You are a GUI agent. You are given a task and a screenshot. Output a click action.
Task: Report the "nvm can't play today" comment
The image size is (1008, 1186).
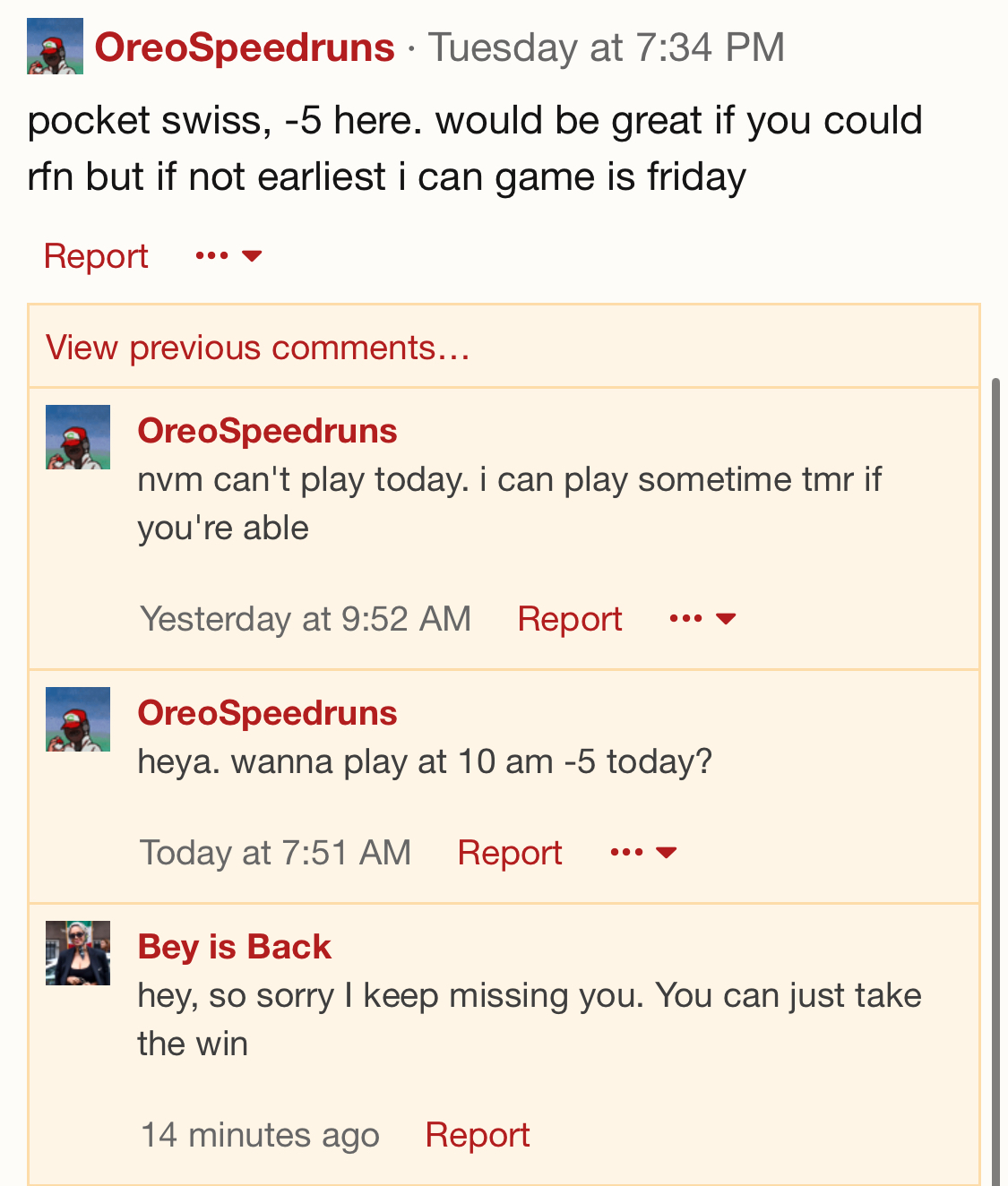(570, 619)
